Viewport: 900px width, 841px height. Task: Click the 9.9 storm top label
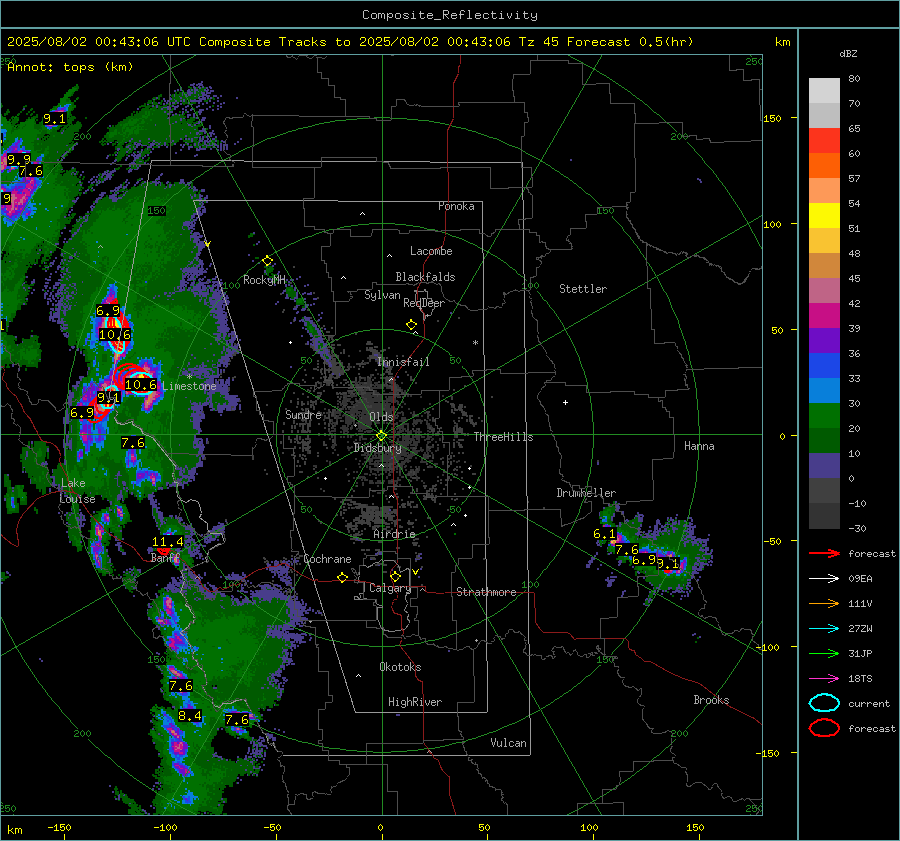18,159
